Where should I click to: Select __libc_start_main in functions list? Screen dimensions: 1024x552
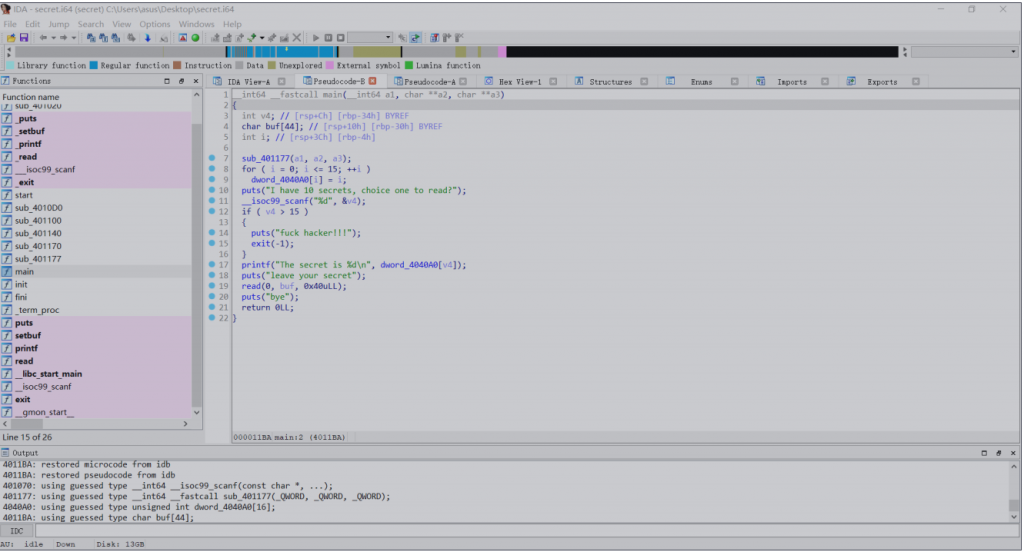point(96,374)
